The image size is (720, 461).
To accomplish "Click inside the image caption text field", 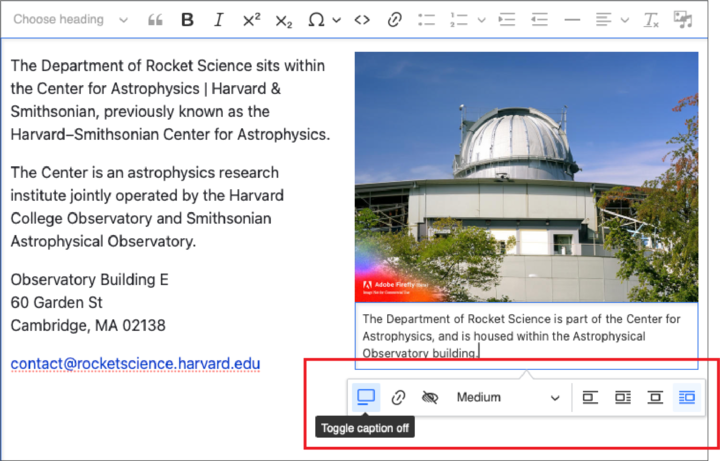I will (526, 336).
